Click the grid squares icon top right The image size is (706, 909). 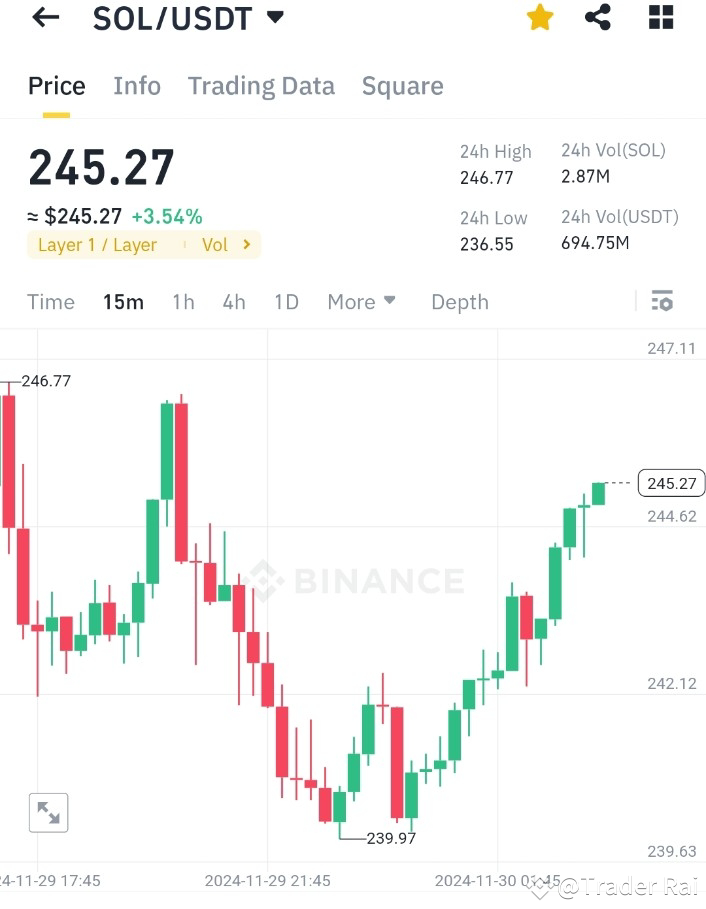pyautogui.click(x=660, y=17)
